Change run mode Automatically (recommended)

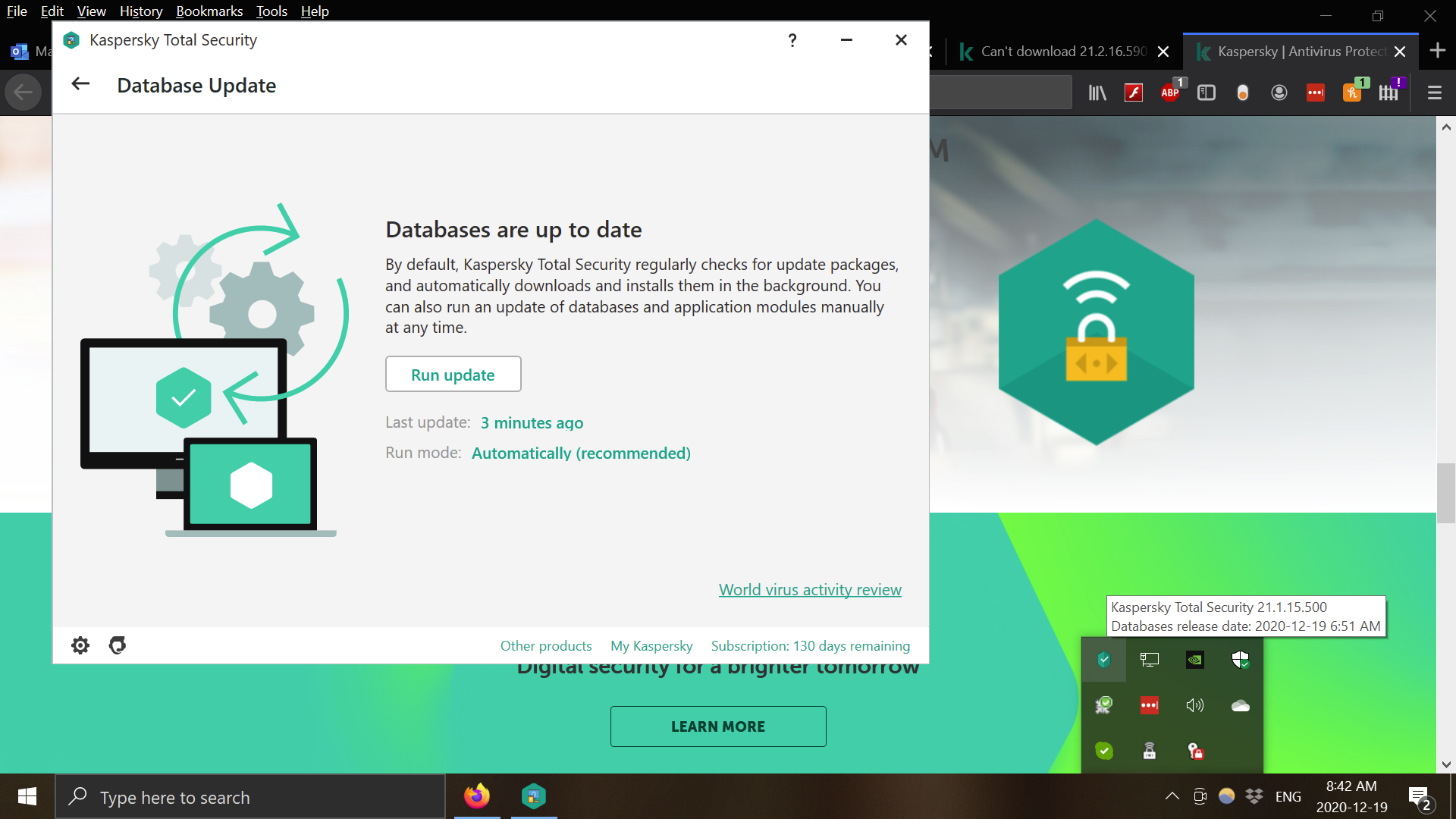coord(581,453)
